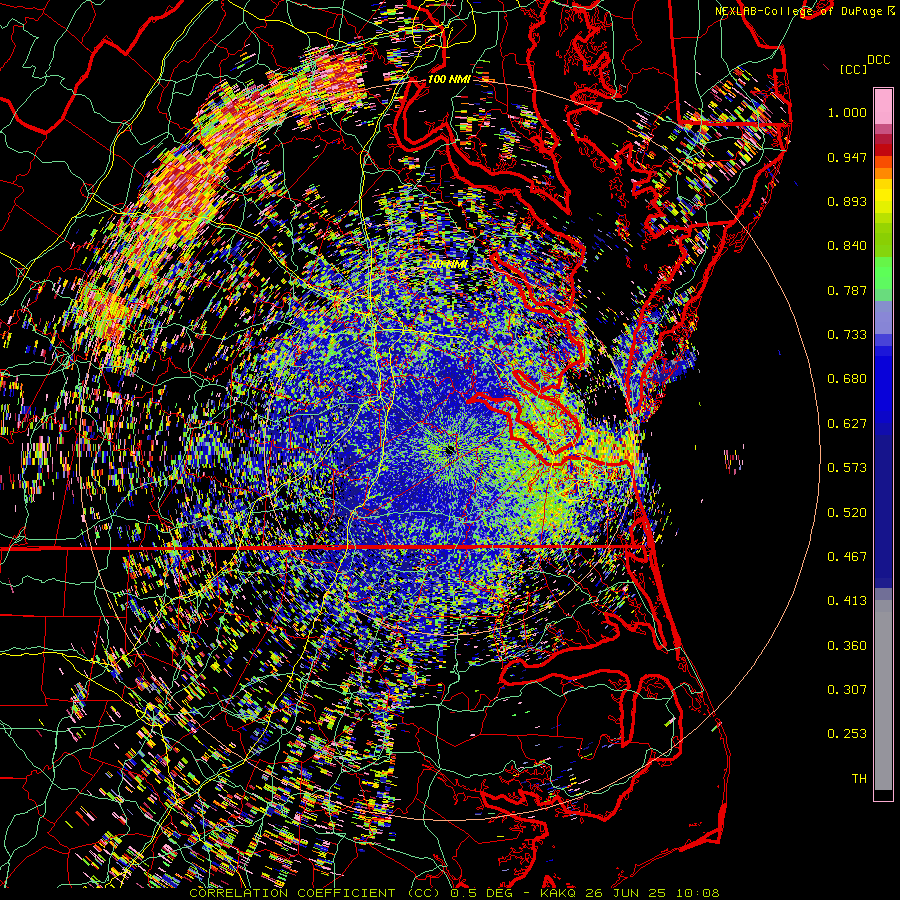Click the 0.413 scale label

(x=847, y=601)
